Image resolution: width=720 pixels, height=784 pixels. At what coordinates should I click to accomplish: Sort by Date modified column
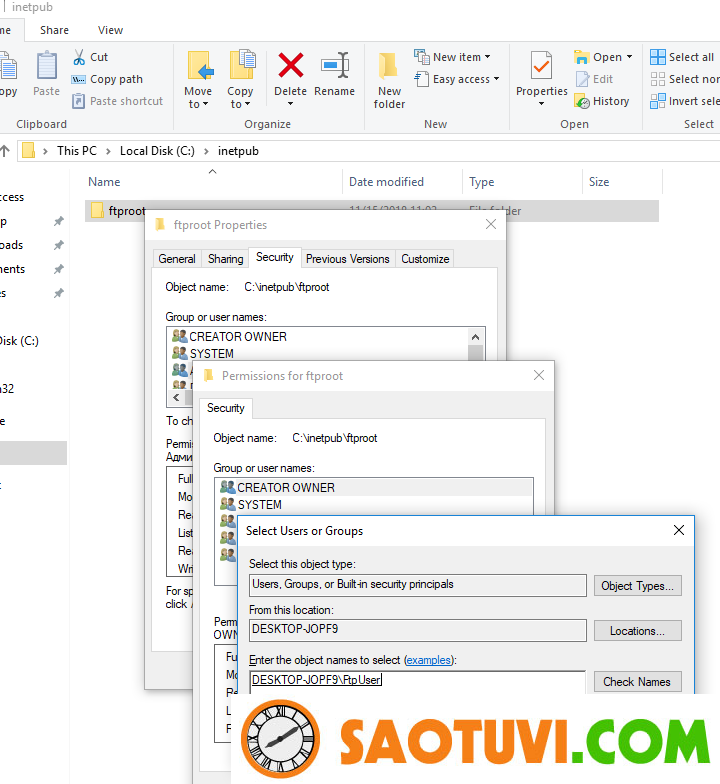tap(386, 182)
